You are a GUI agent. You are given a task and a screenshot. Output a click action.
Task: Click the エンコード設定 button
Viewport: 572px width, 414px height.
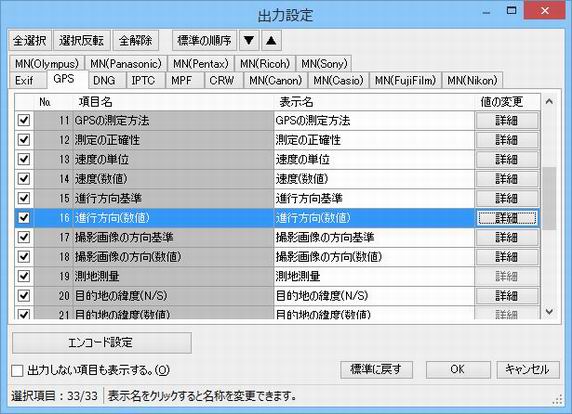point(102,343)
